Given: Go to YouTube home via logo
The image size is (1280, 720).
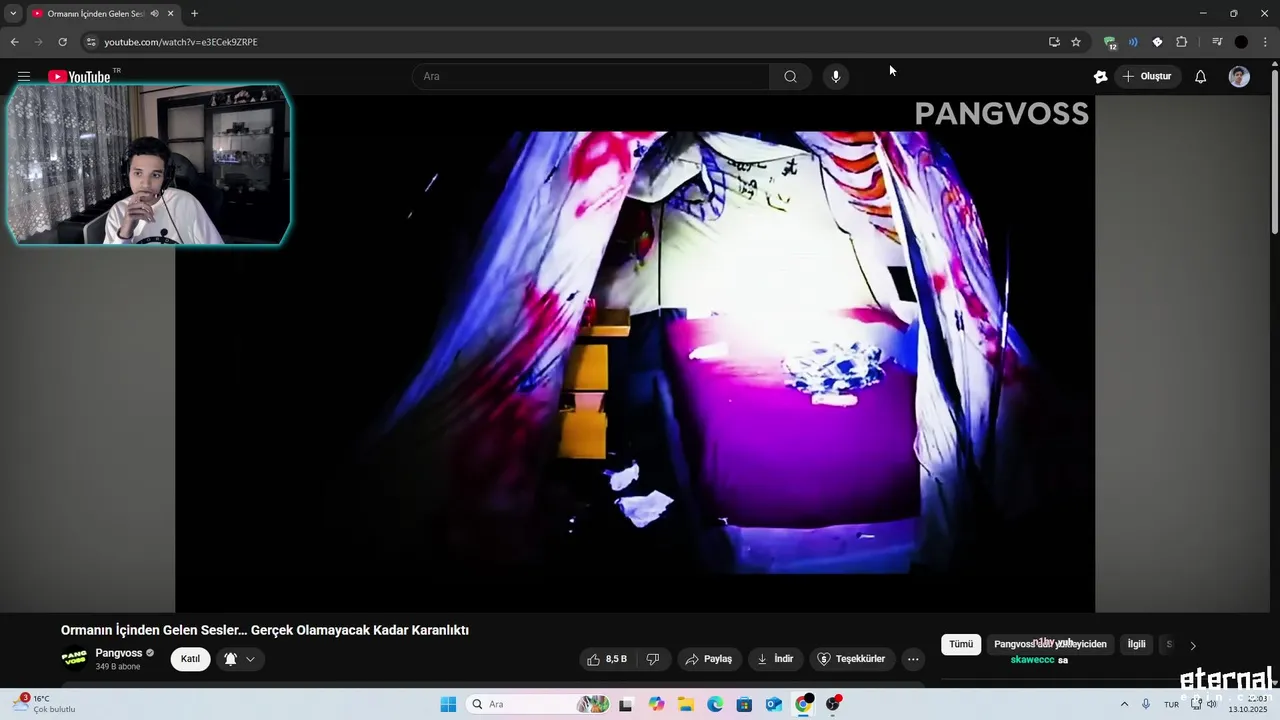Looking at the screenshot, I should pyautogui.click(x=80, y=77).
